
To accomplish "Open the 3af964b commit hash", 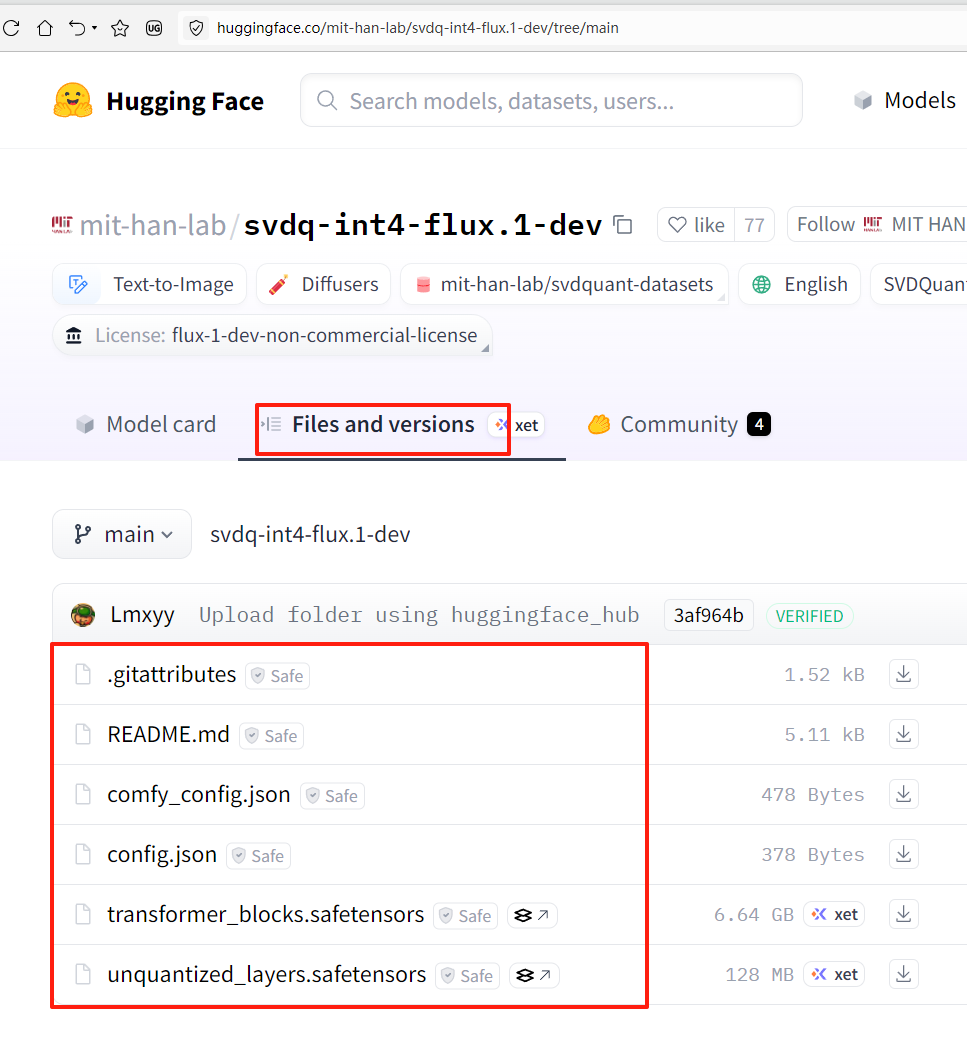I will (709, 616).
